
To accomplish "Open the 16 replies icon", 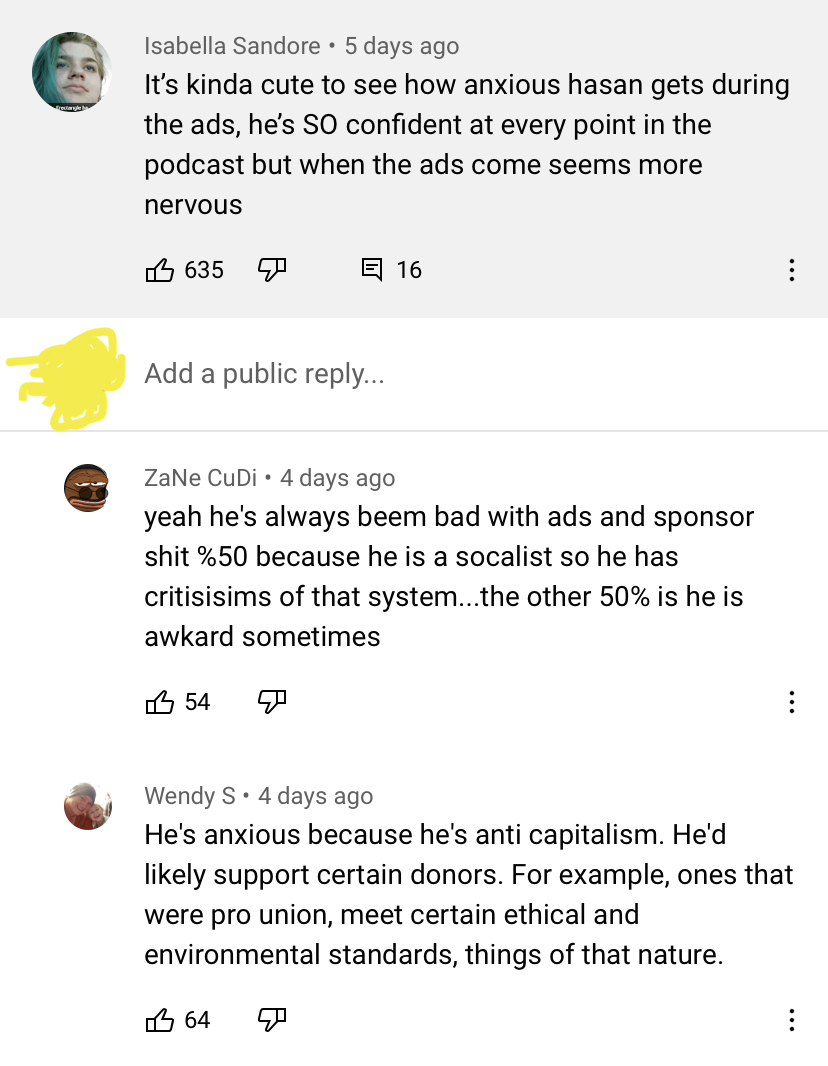I will tap(371, 270).
